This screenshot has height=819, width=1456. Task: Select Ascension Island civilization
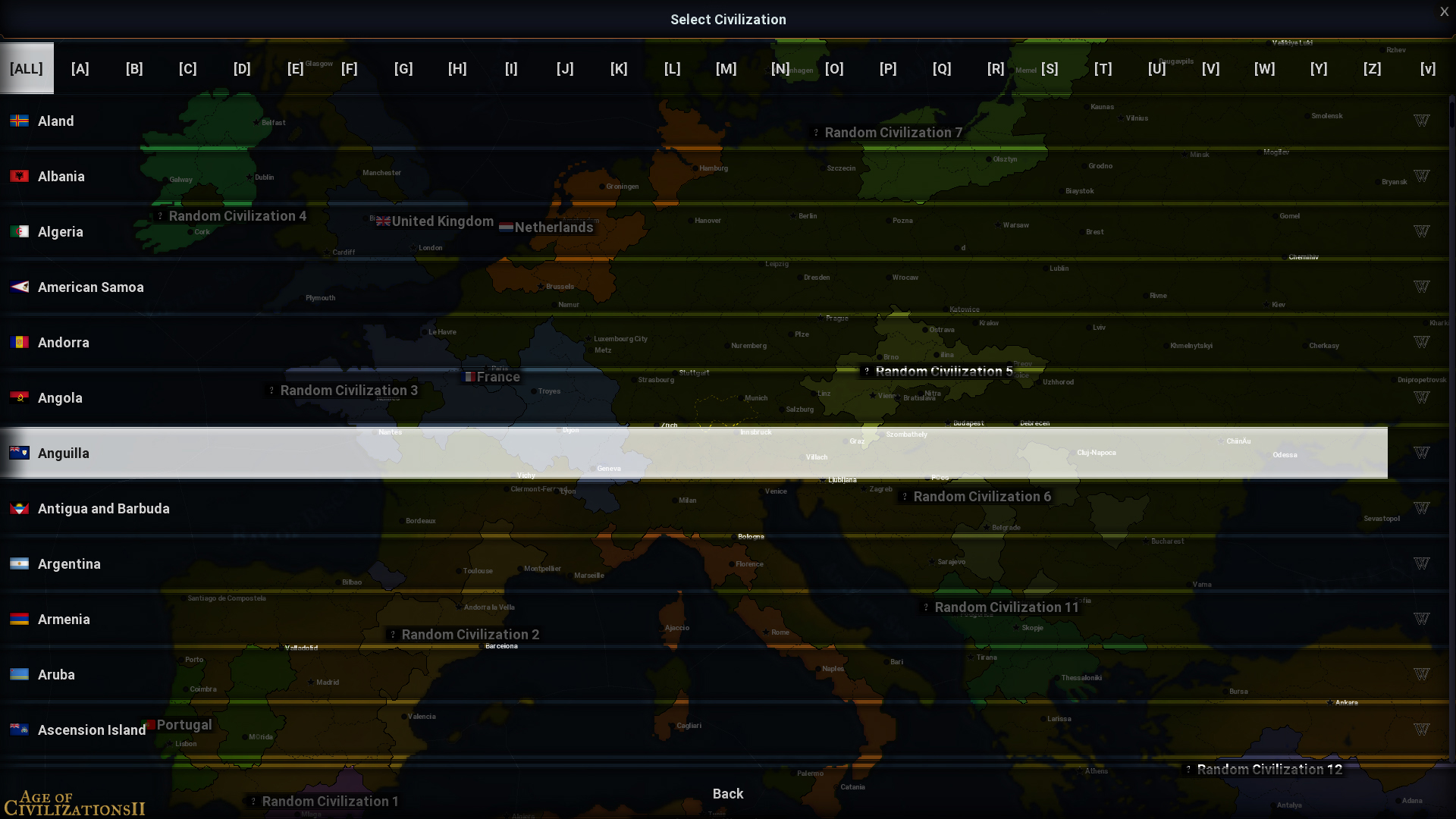tap(694, 730)
